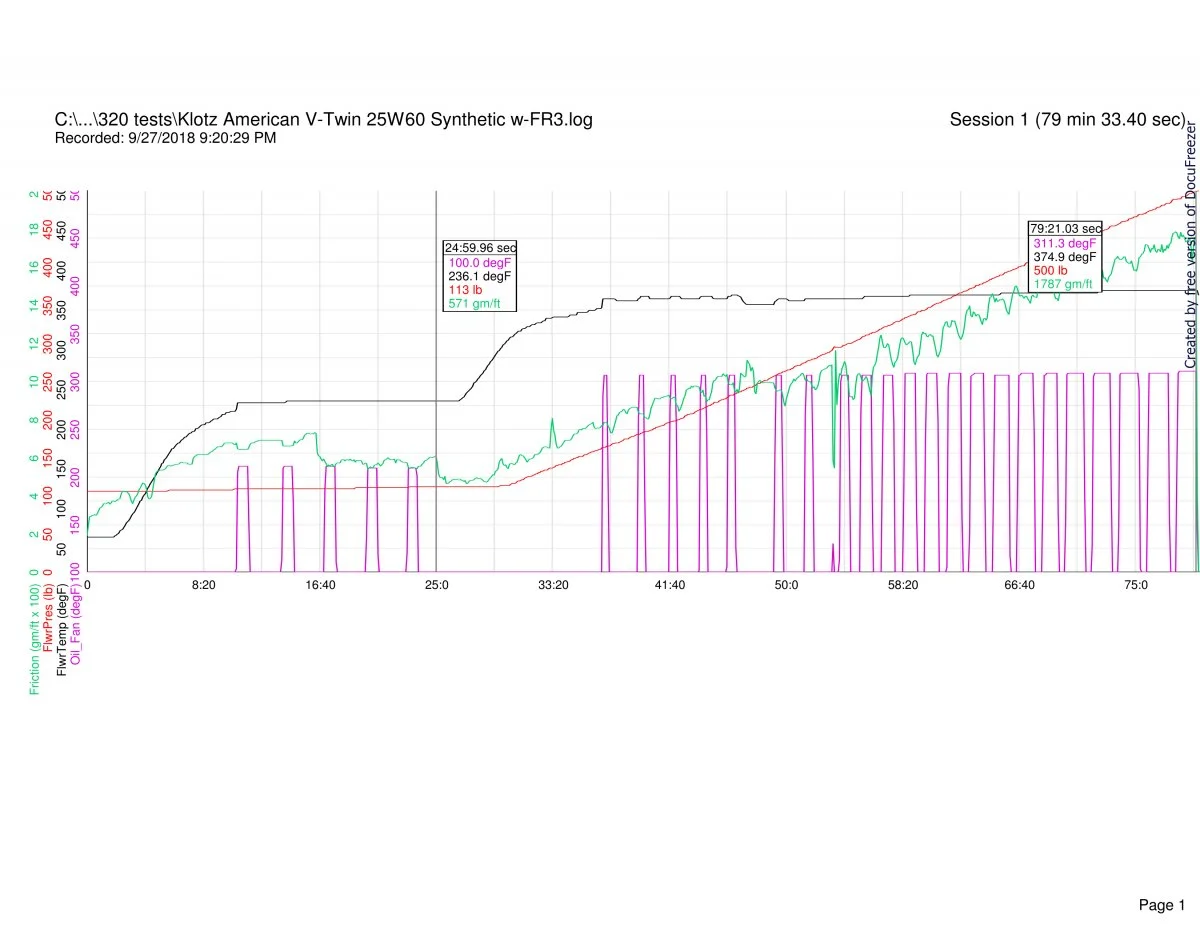This screenshot has height=927, width=1200.
Task: Click the 79:21.03 sec cursor readout header
Action: 1065,229
